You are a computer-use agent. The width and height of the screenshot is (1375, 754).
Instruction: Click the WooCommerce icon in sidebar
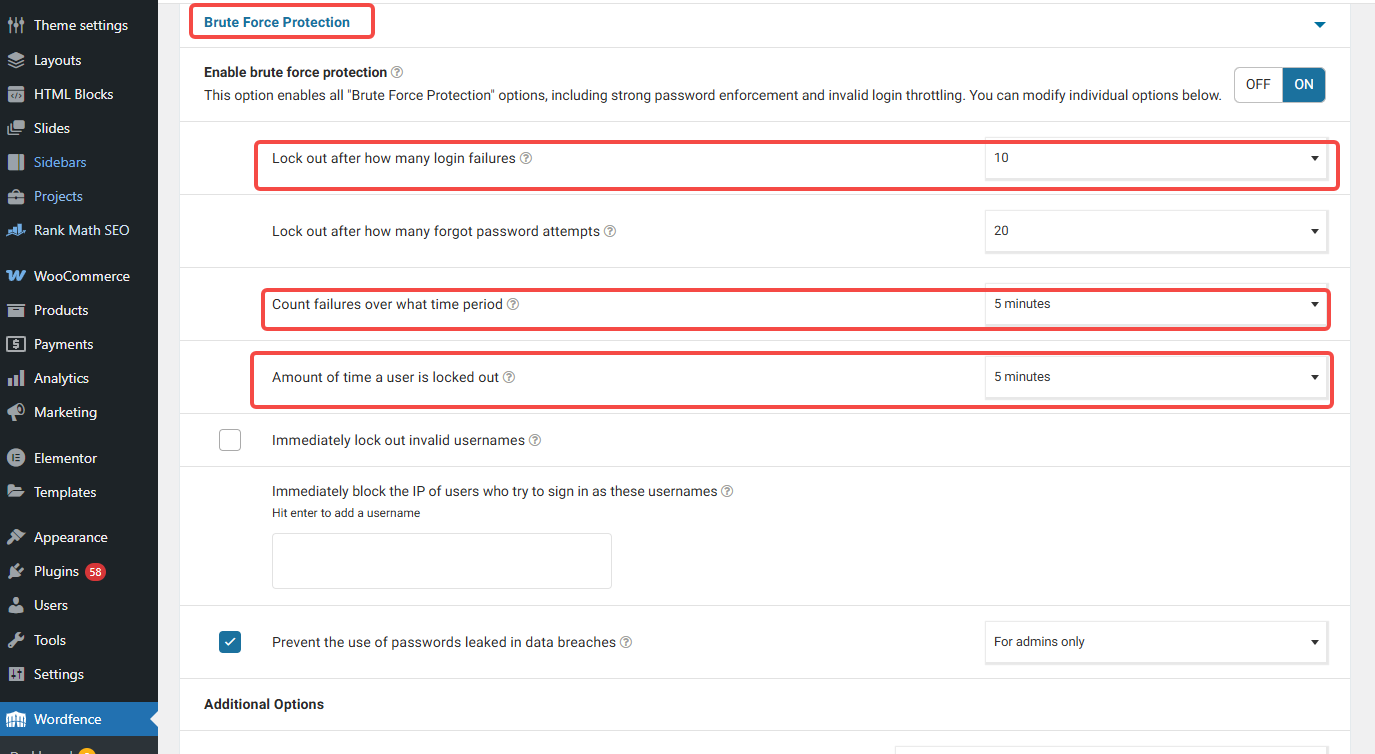pyautogui.click(x=16, y=276)
